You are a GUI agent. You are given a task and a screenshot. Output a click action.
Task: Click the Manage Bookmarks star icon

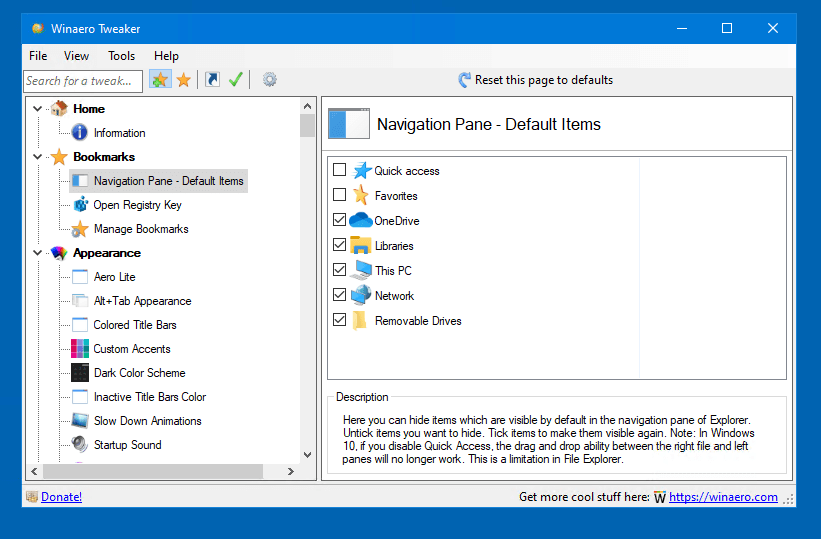pyautogui.click(x=80, y=229)
